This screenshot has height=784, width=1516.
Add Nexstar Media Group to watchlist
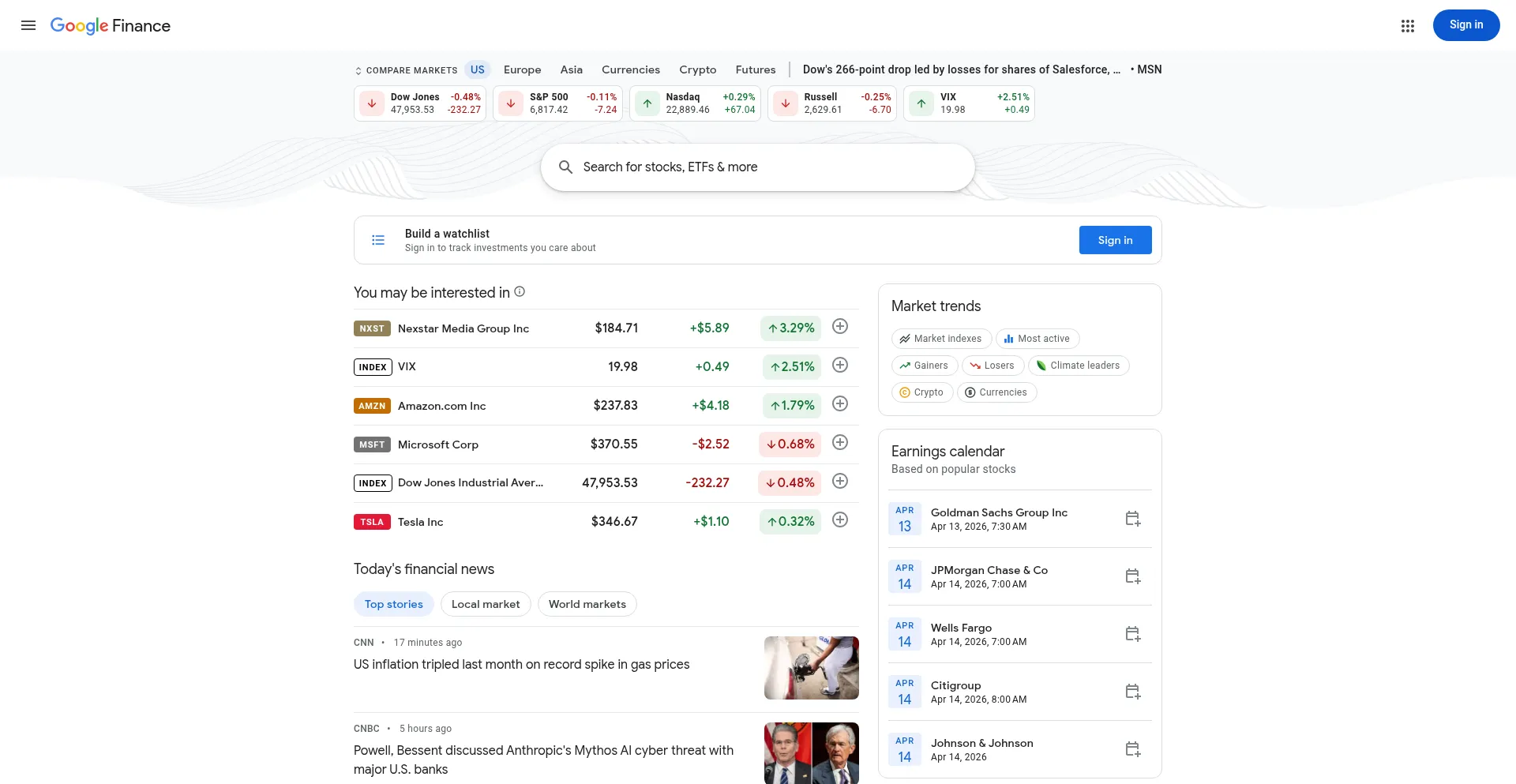840,326
